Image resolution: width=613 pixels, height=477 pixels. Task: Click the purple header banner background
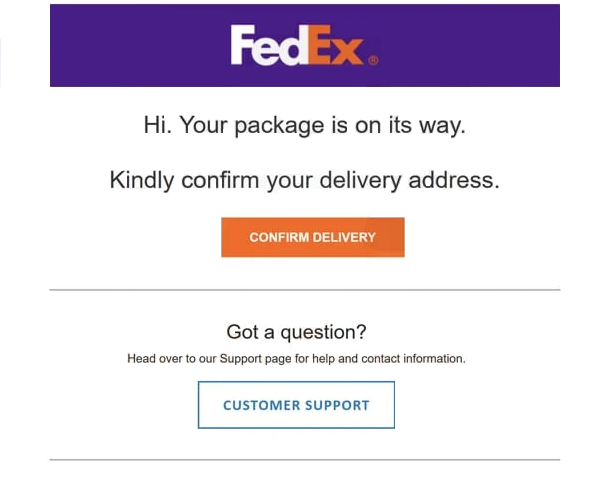(x=117, y=45)
